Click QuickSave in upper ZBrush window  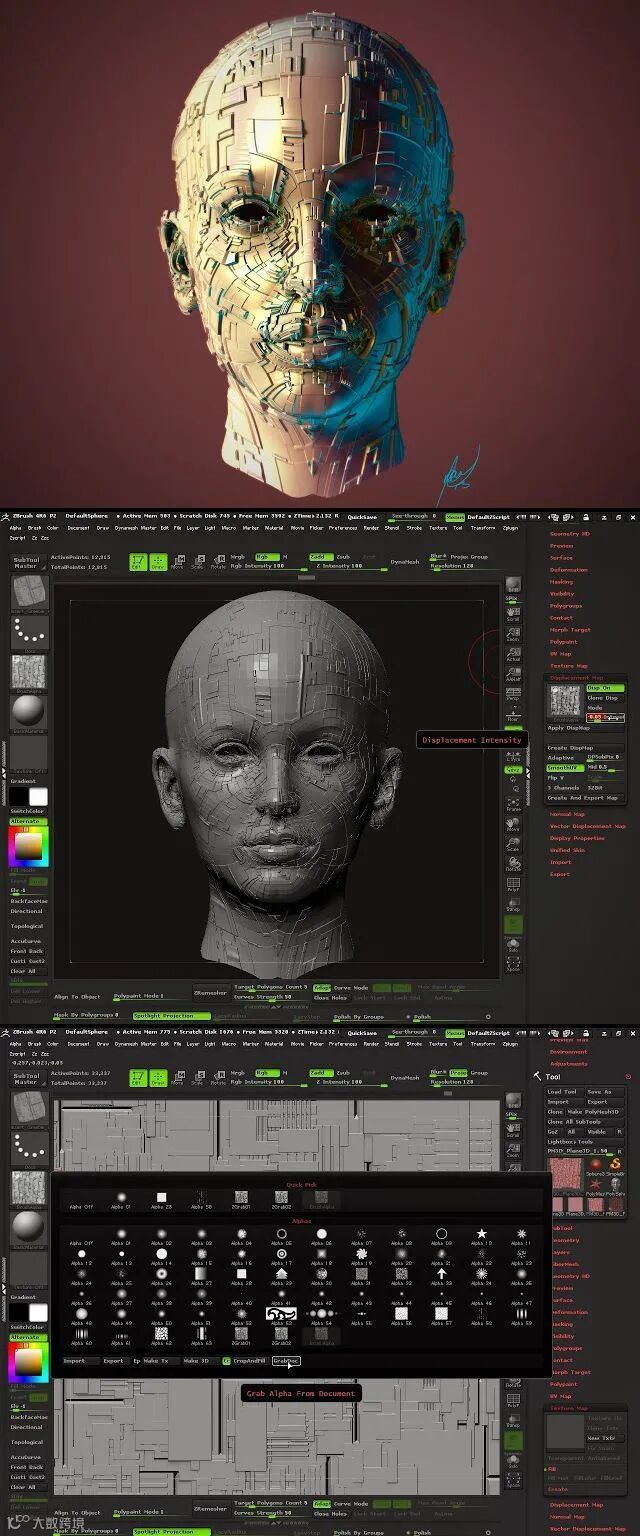tap(362, 516)
